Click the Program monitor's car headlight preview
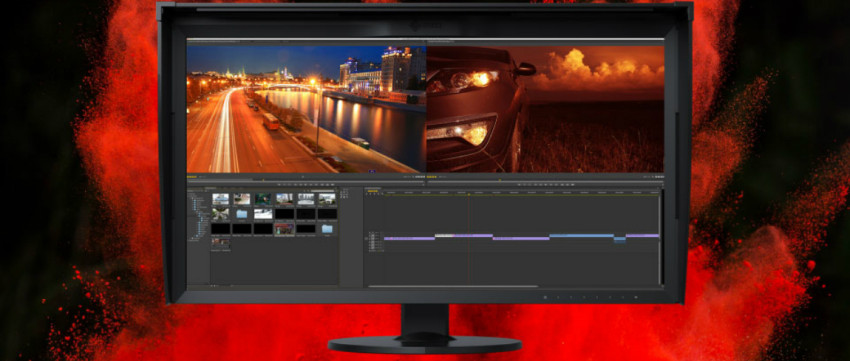Image resolution: width=850 pixels, height=361 pixels. click(x=545, y=109)
